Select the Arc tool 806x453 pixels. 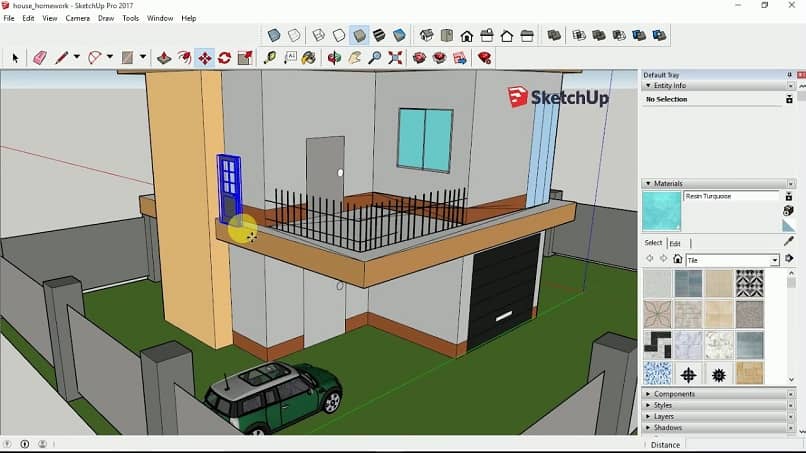(x=95, y=58)
